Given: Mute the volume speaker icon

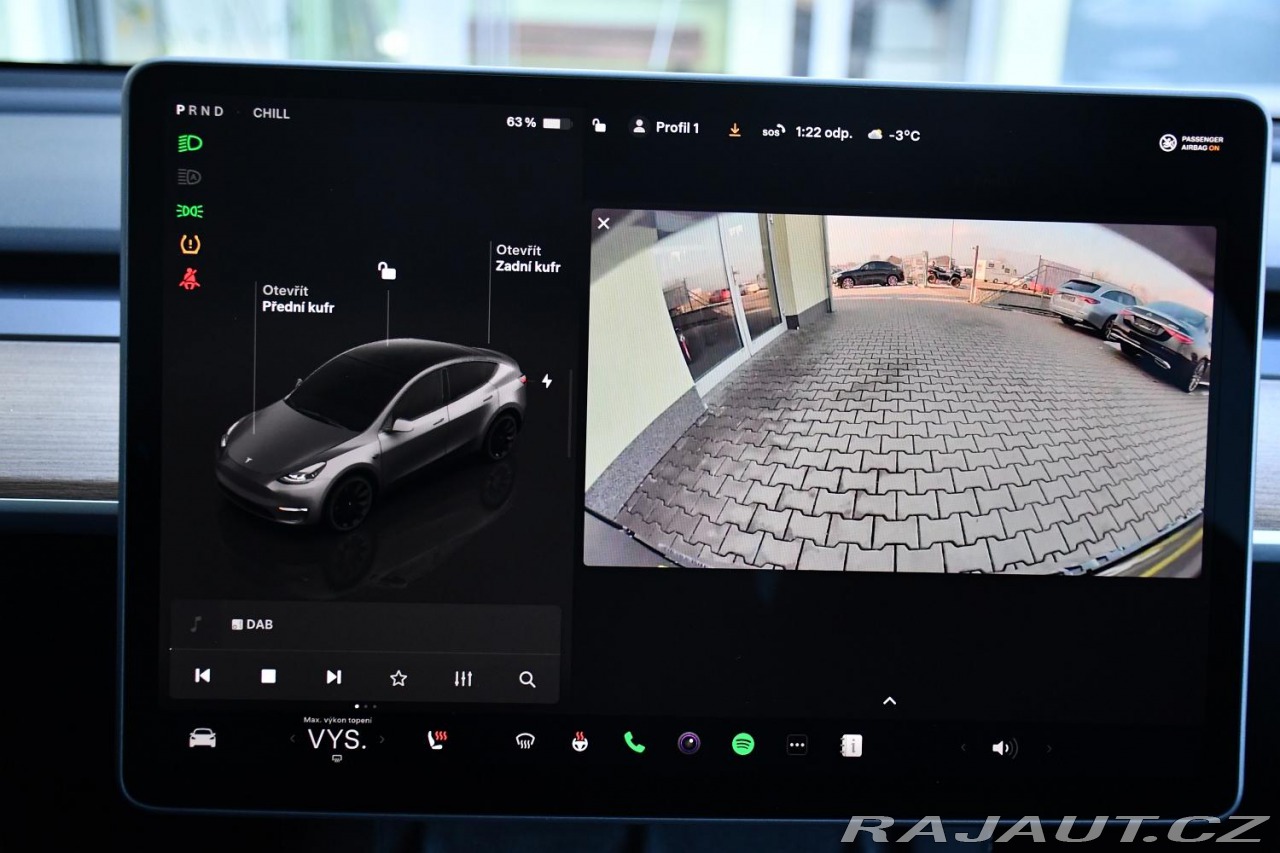Looking at the screenshot, I should coord(1003,748).
